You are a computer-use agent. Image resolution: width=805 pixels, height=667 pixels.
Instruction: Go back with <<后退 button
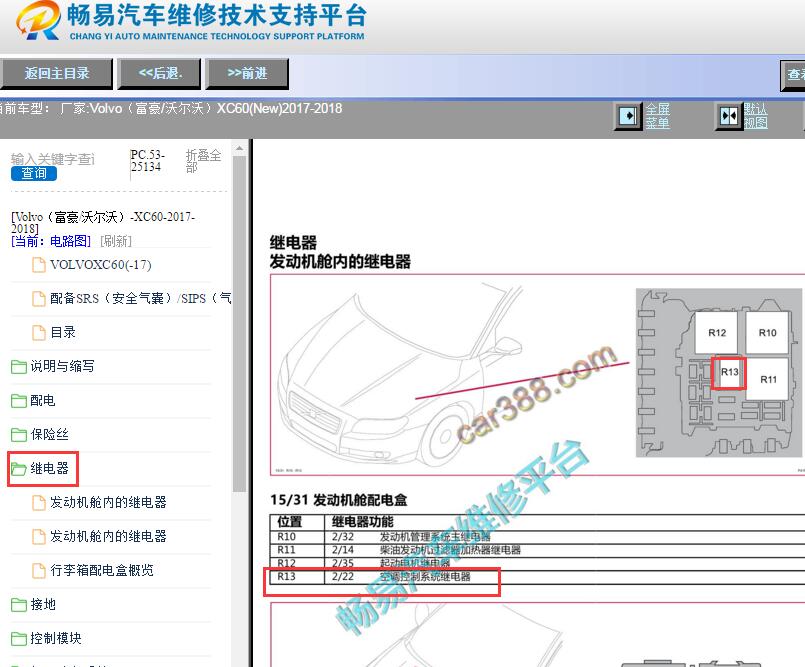coord(160,73)
